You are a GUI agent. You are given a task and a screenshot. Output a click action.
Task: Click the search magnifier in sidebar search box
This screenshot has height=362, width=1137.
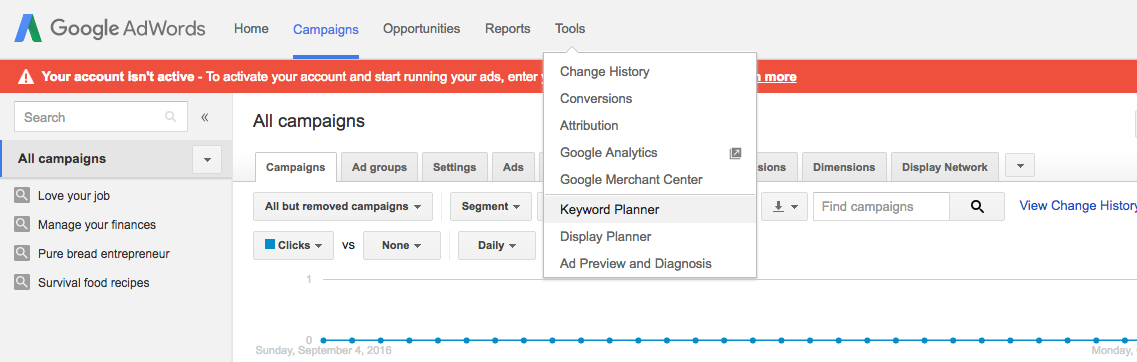coord(170,117)
